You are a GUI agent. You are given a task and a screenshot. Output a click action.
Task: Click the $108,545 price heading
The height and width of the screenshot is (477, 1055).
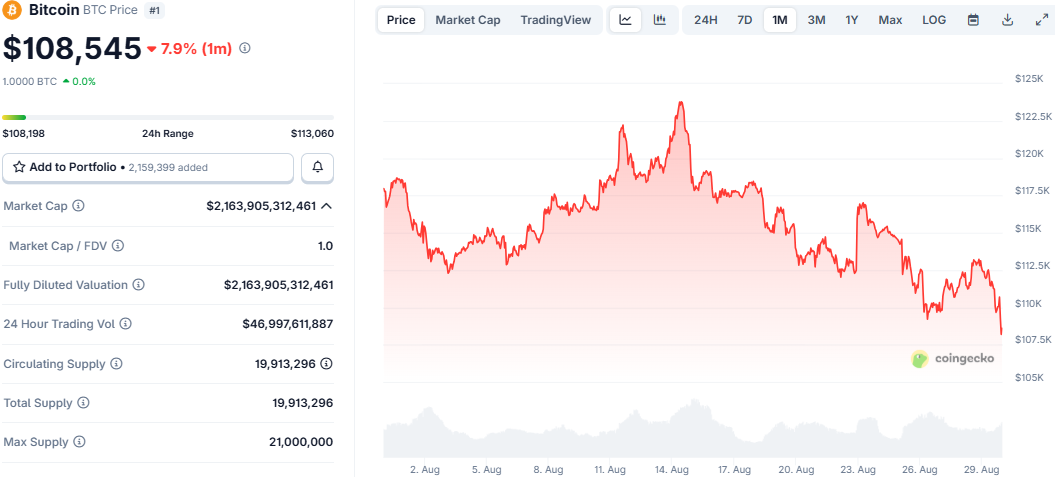(72, 48)
